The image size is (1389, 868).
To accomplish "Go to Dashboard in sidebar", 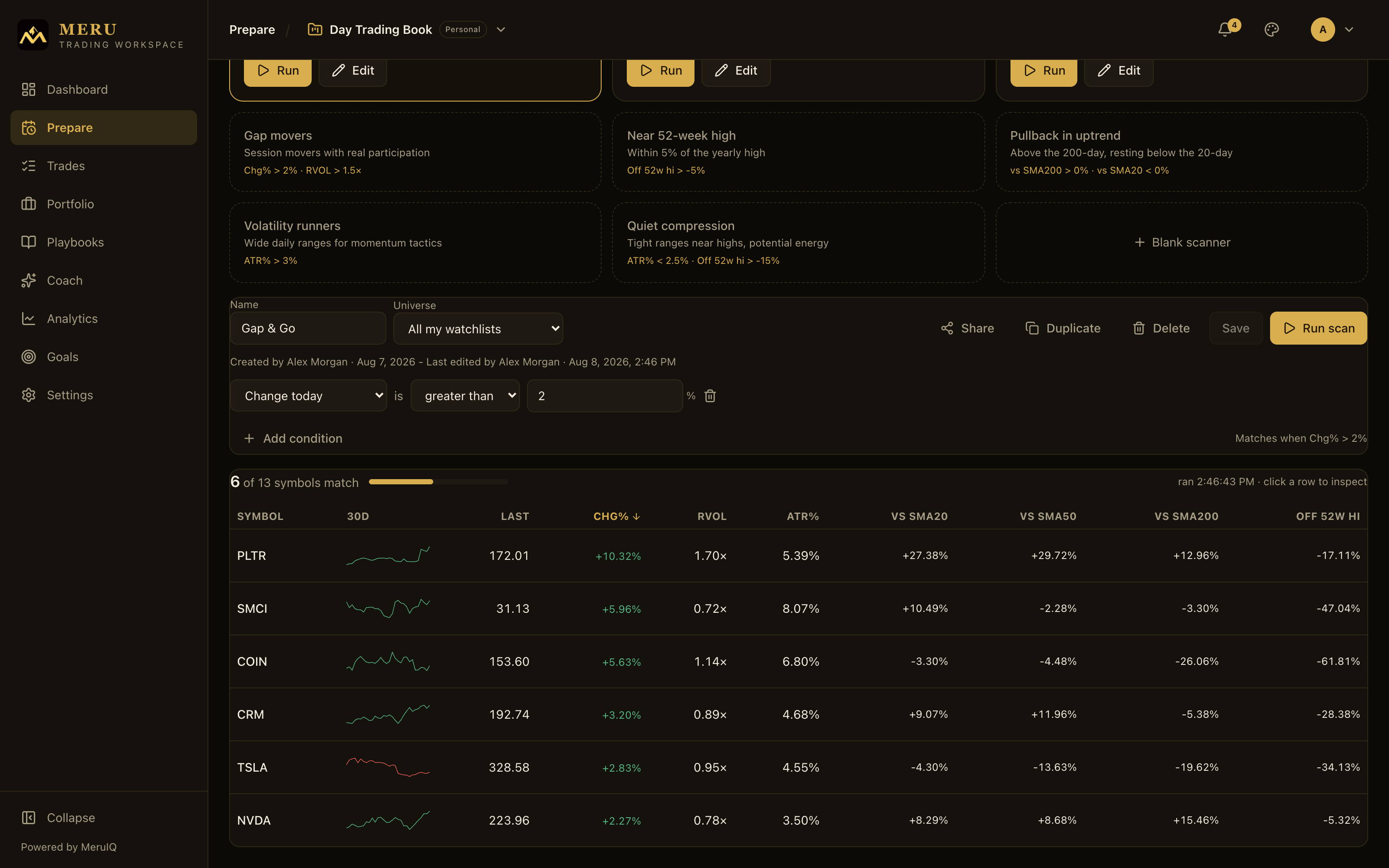I will [x=103, y=89].
